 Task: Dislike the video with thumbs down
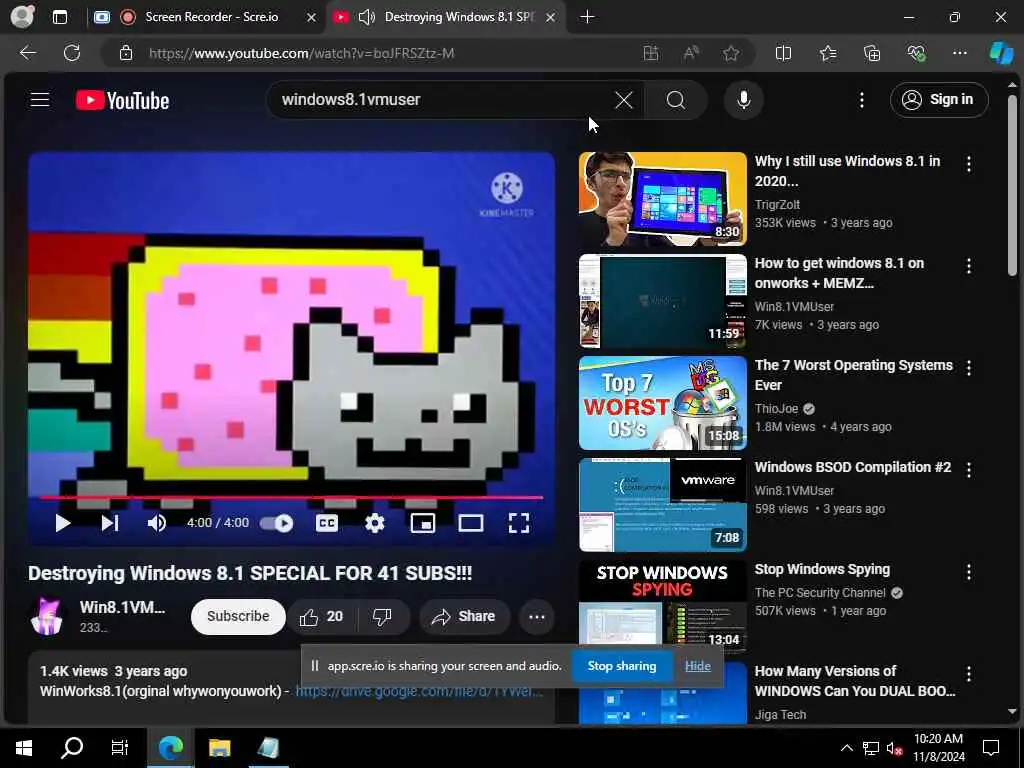click(382, 616)
